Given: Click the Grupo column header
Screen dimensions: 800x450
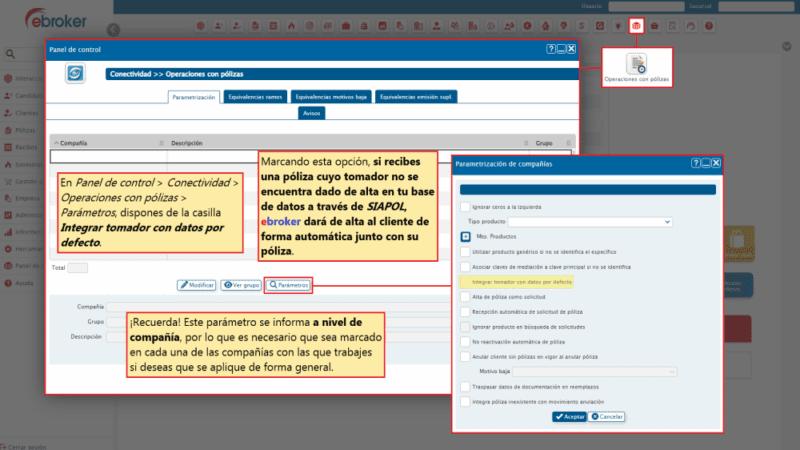Looking at the screenshot, I should pyautogui.click(x=544, y=143).
